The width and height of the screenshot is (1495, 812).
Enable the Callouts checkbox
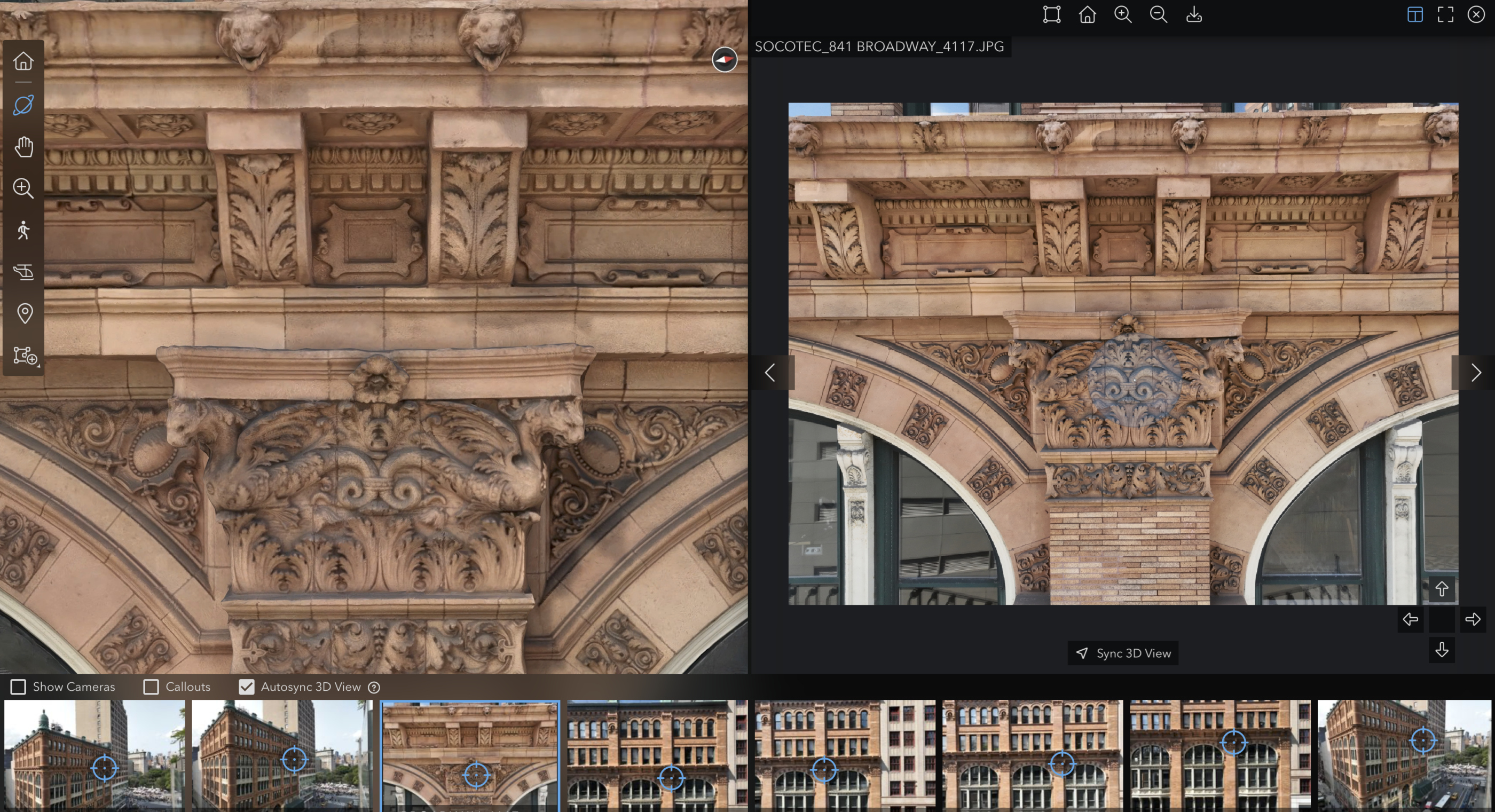point(151,687)
